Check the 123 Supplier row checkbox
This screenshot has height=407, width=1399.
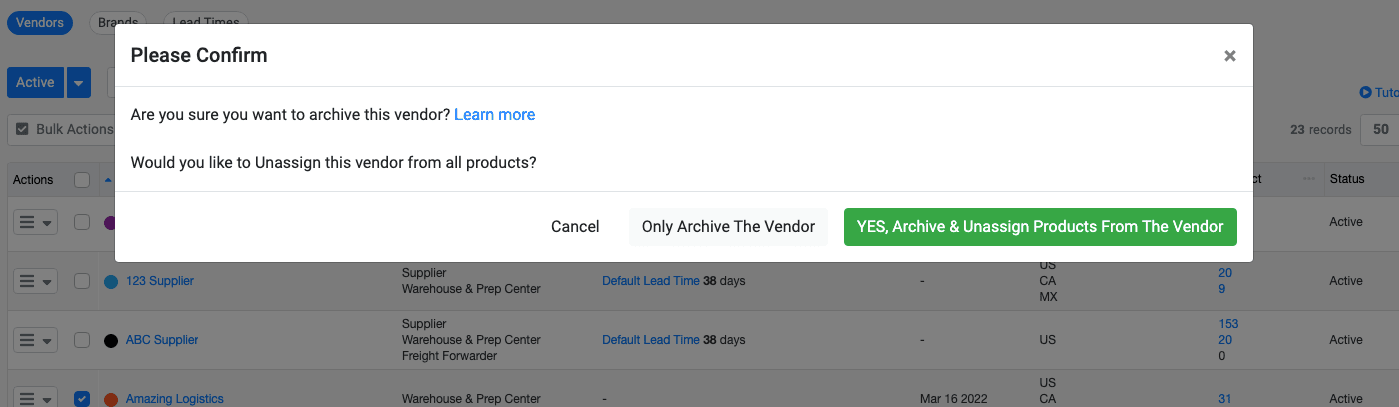82,281
